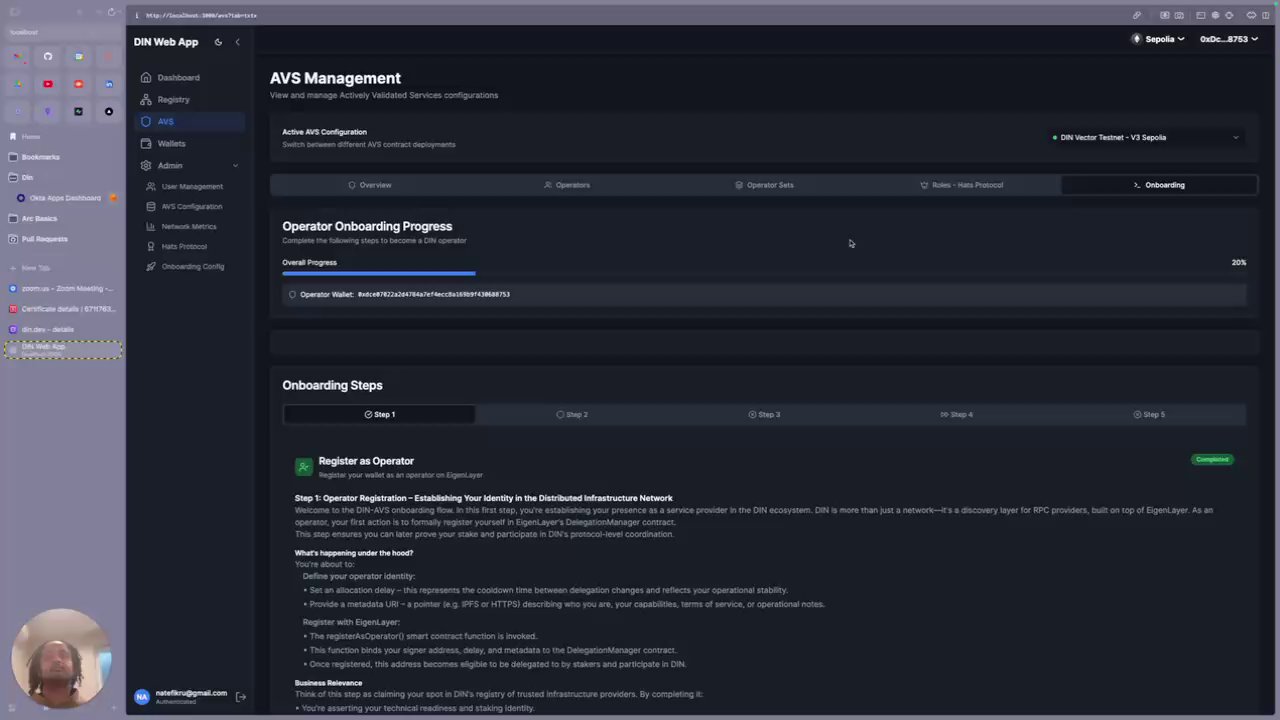1280x720 pixels.
Task: Switch to the Operators tab
Action: point(567,185)
